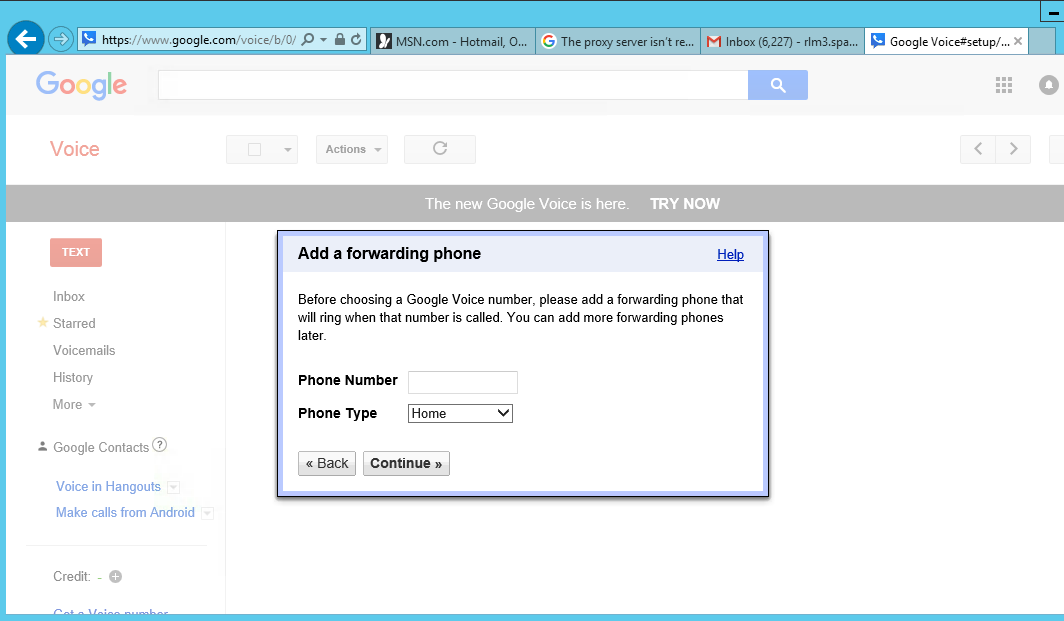
Task: Click the blue search magnifier button
Action: coord(778,85)
